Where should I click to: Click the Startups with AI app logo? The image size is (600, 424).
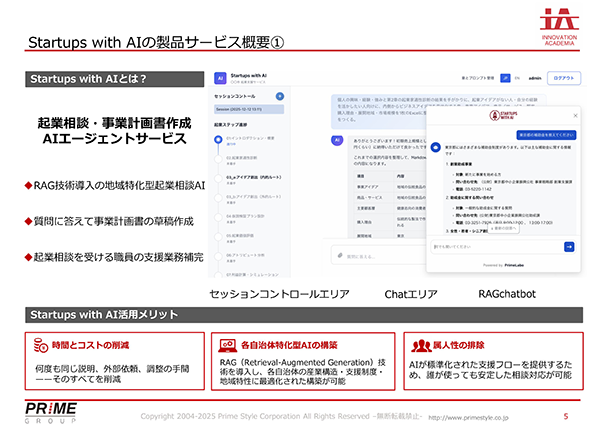click(218, 77)
